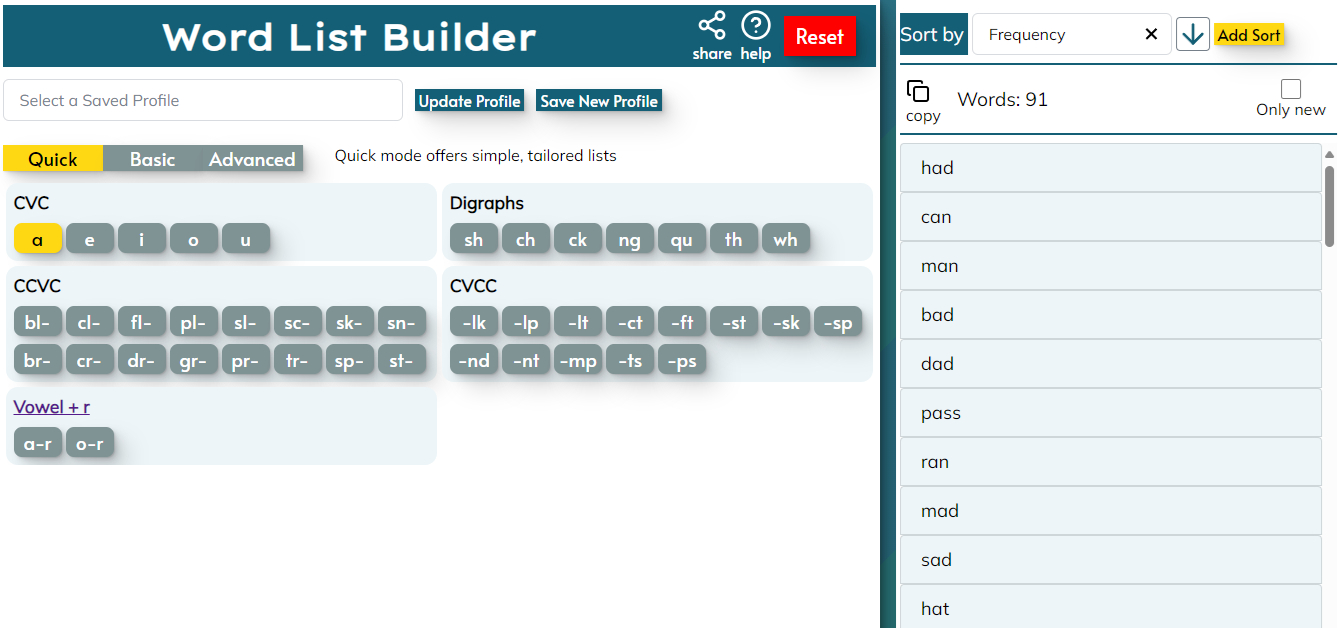Open help via question mark icon
The image size is (1339, 628).
point(755,26)
